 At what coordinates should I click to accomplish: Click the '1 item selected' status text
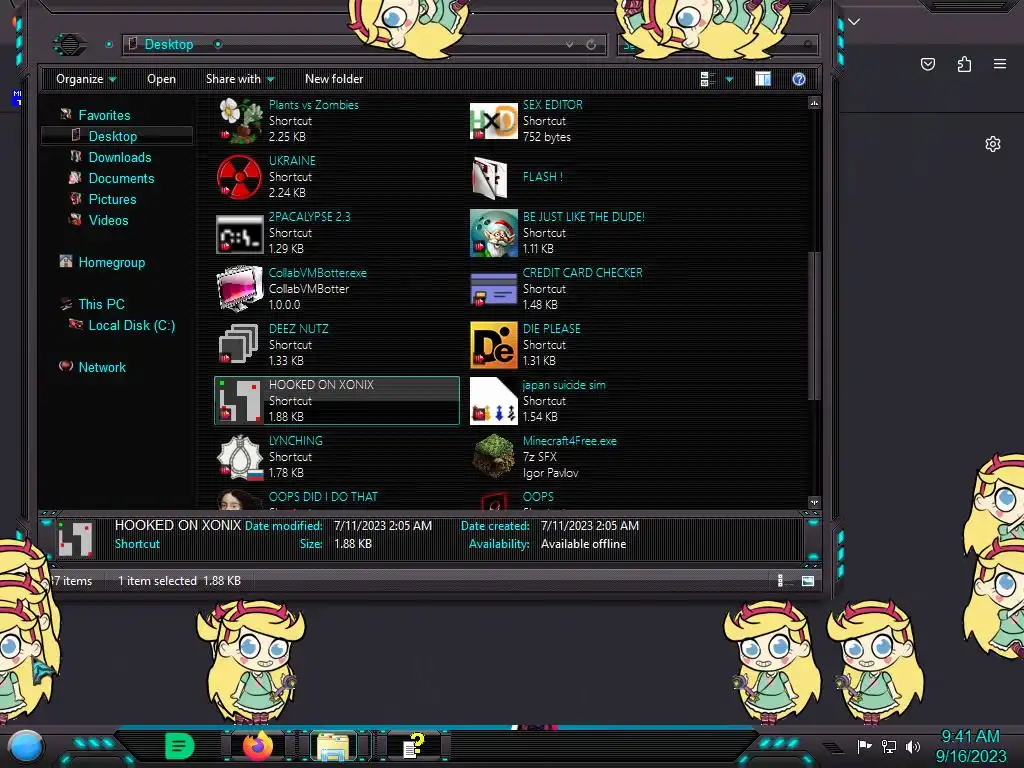click(157, 581)
